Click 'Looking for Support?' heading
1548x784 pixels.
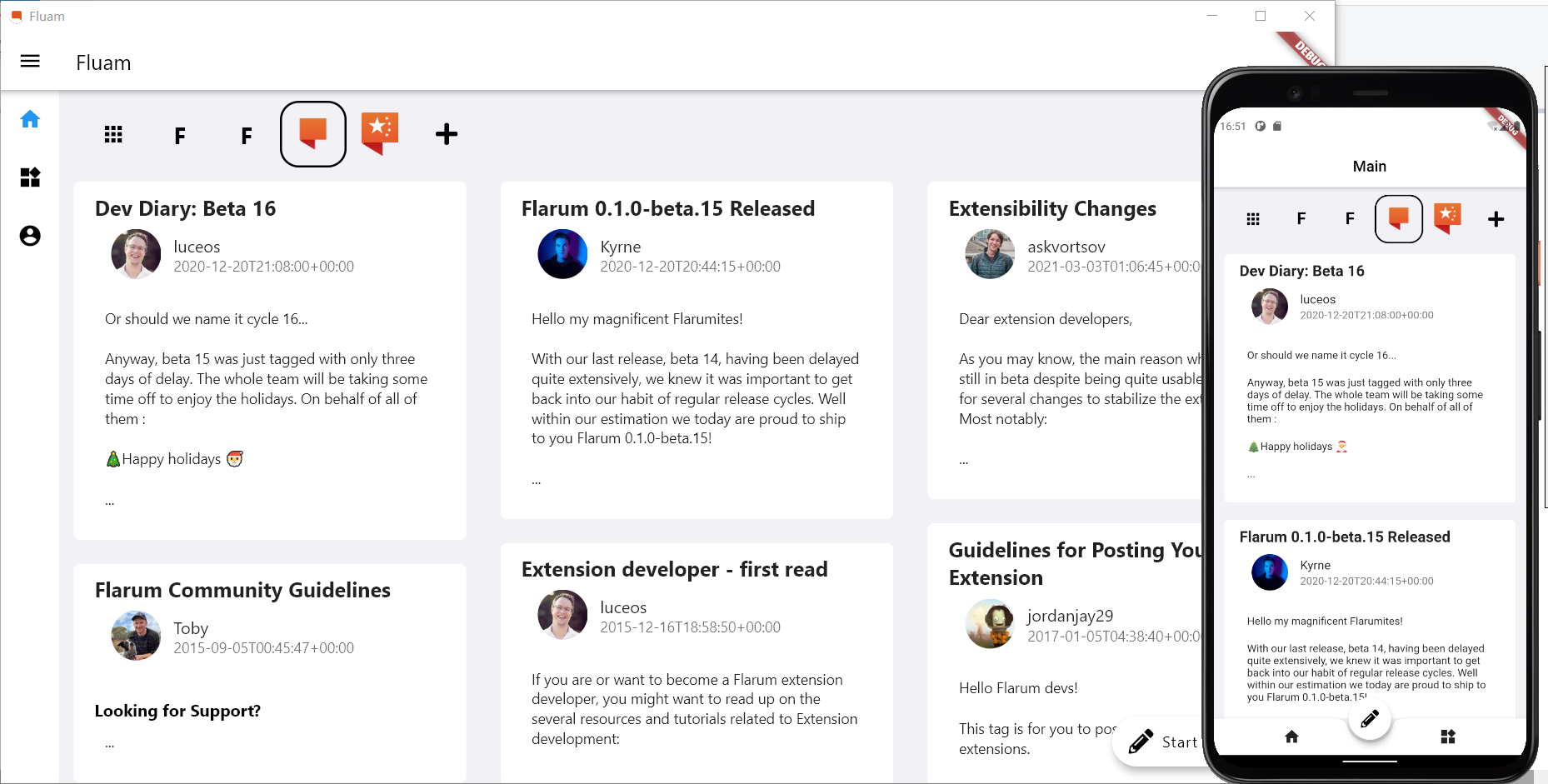177,711
